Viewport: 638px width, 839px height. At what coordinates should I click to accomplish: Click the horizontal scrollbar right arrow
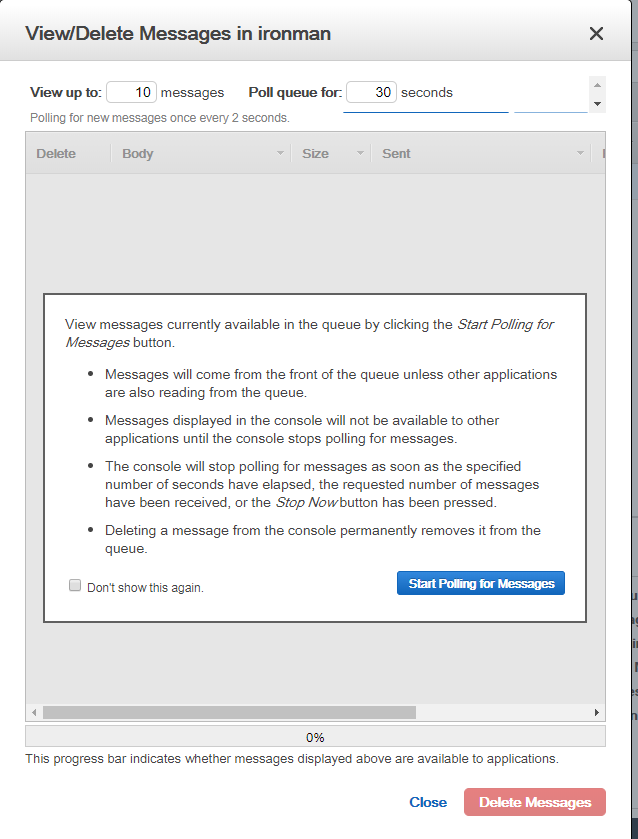(597, 713)
